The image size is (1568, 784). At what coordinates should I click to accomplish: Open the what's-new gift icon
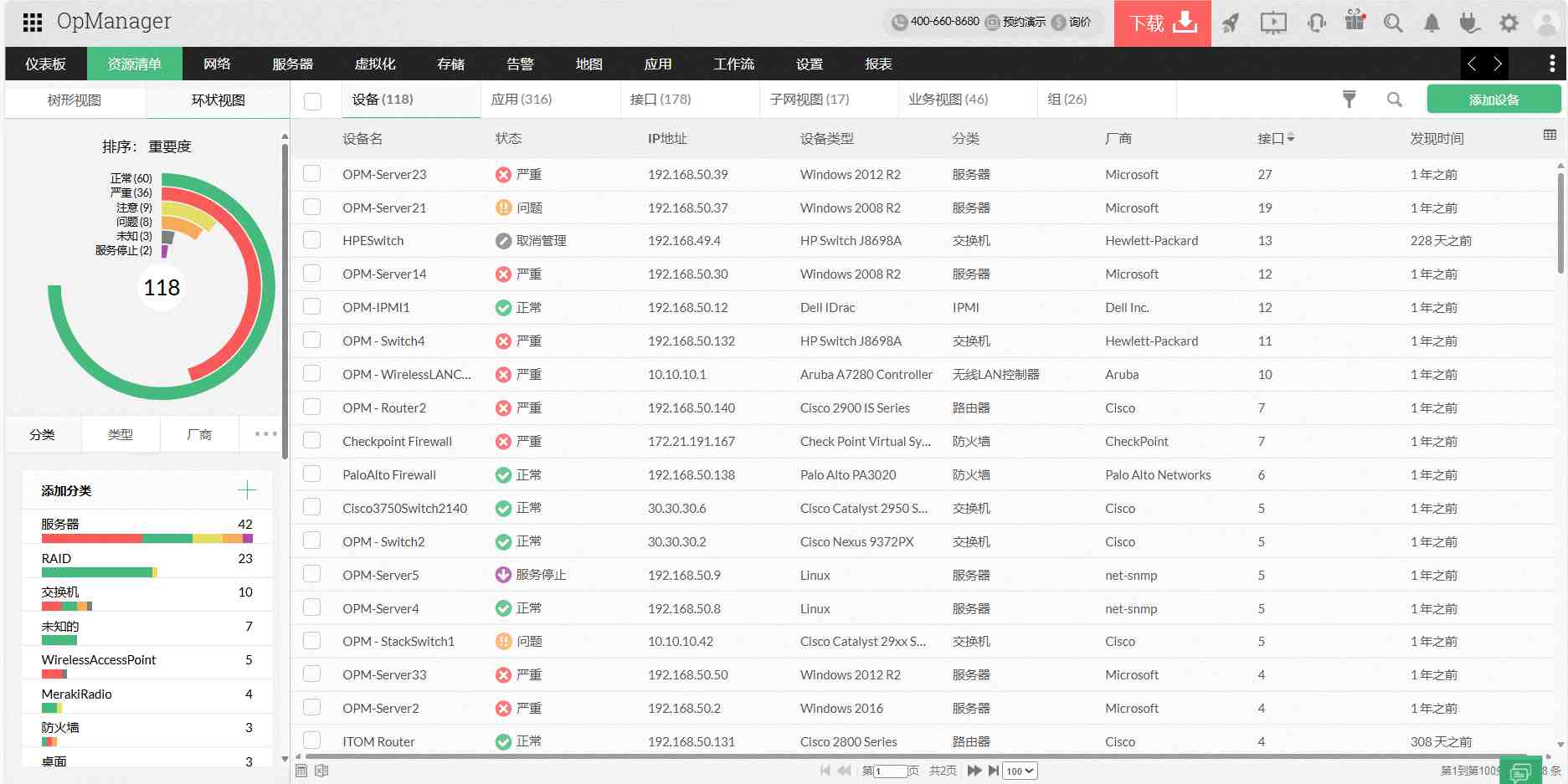[x=1354, y=21]
